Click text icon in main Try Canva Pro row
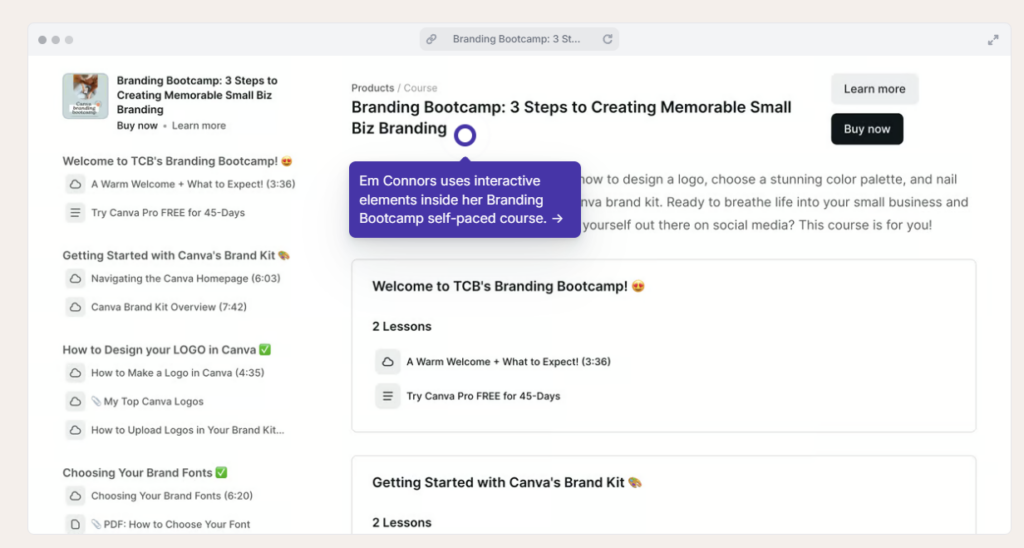The height and width of the screenshot is (548, 1024). (x=387, y=396)
